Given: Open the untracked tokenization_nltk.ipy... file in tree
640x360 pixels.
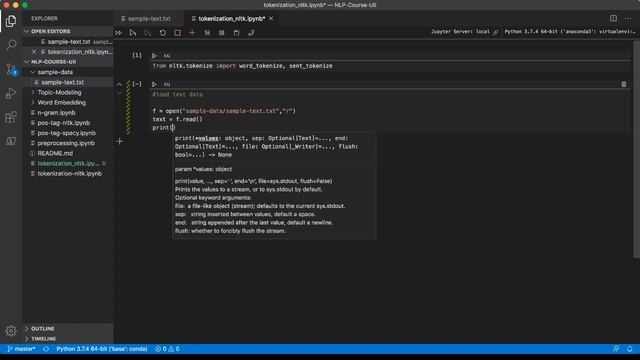Looking at the screenshot, I should click(x=68, y=164).
